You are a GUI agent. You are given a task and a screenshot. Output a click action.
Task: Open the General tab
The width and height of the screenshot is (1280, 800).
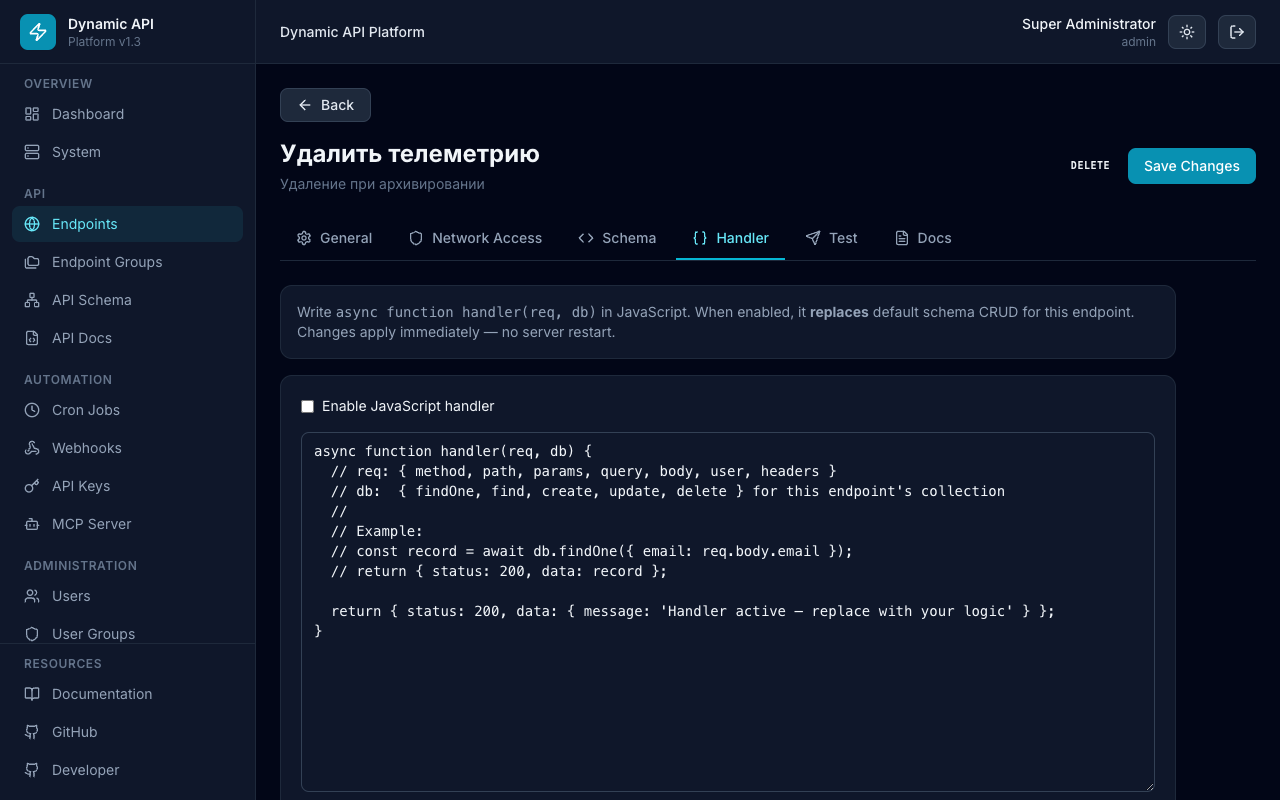pos(334,238)
